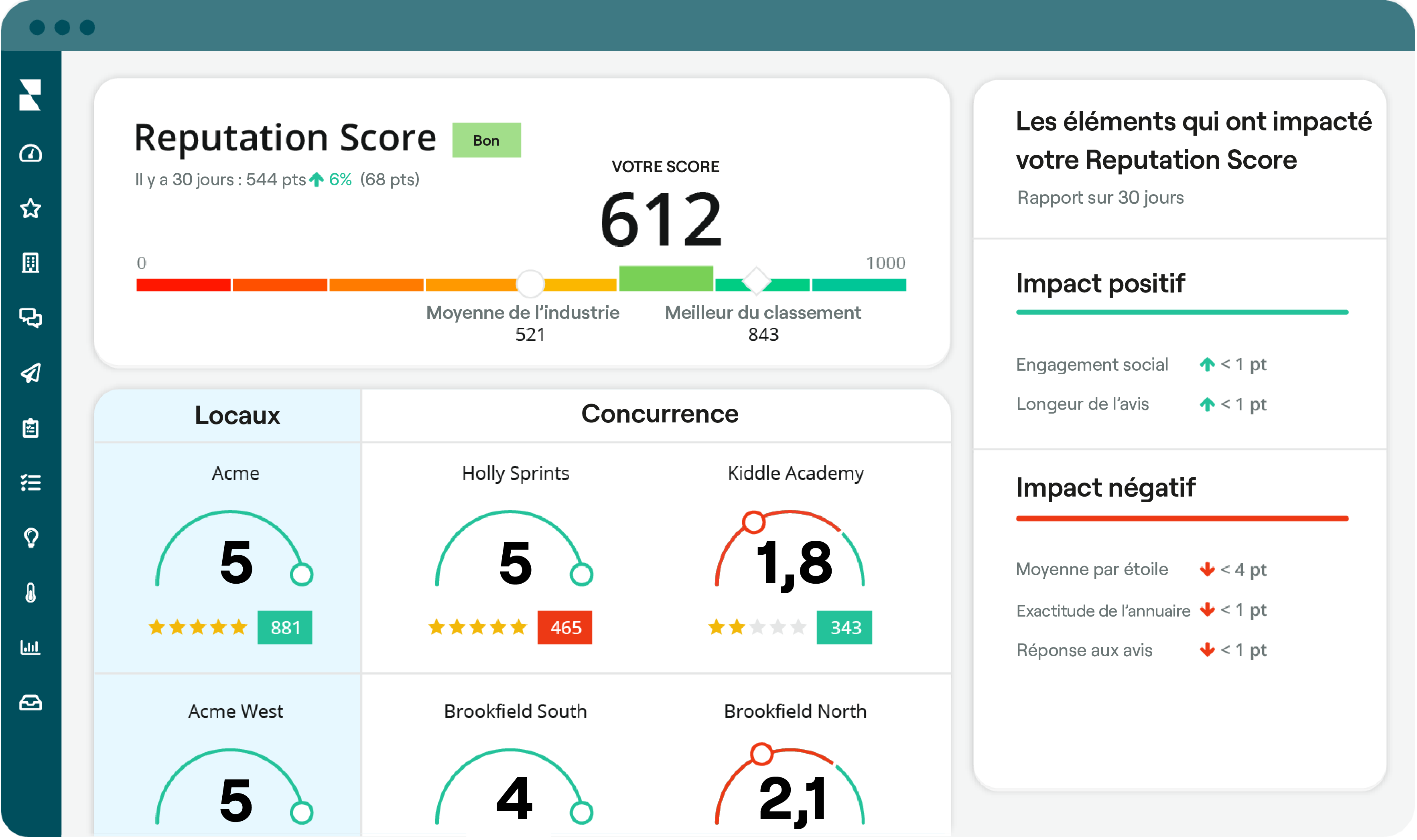This screenshot has width=1417, height=840.
Task: Click the red lowest segment of score bar
Action: (x=184, y=286)
